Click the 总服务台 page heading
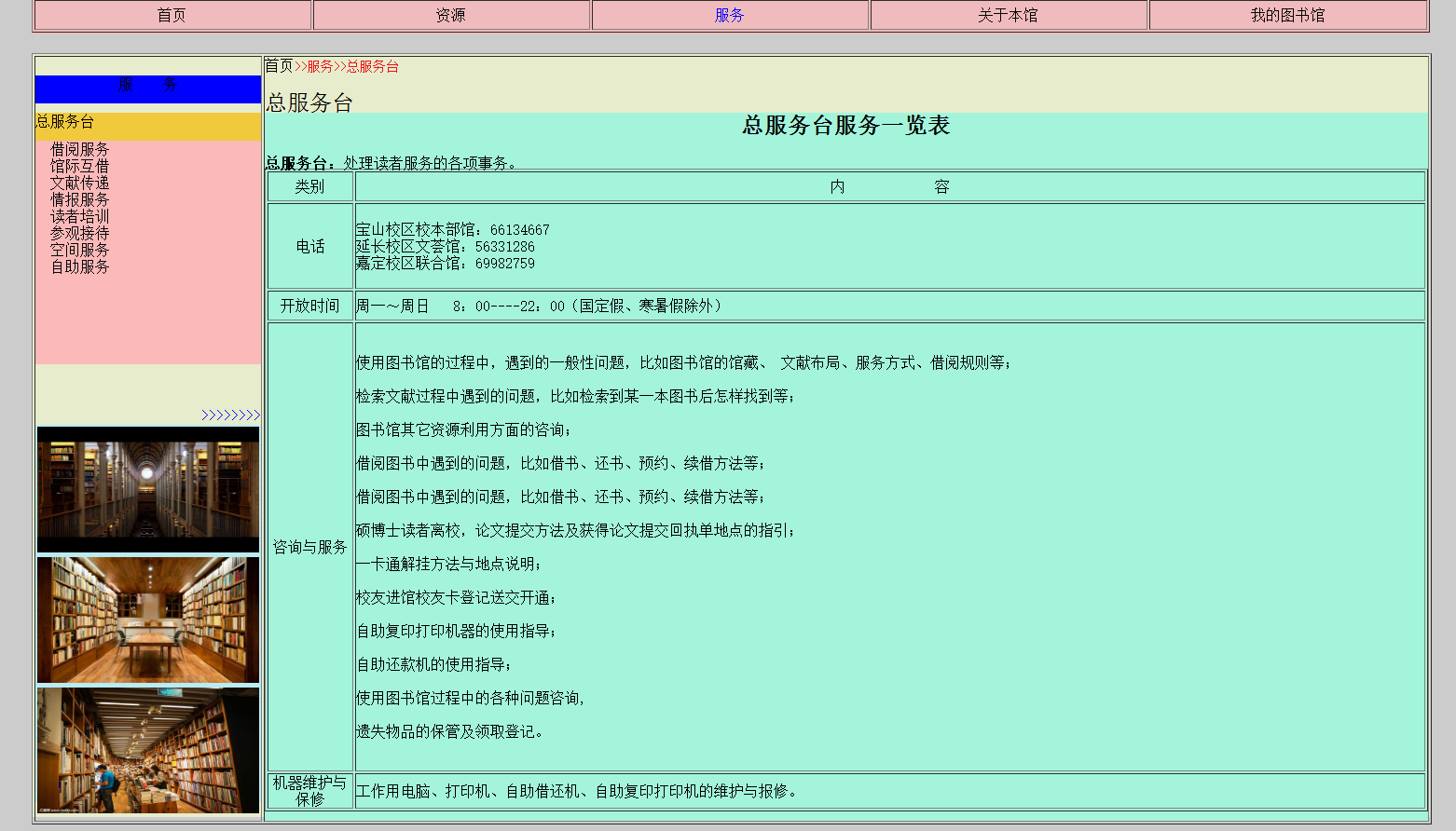The width and height of the screenshot is (1456, 831). click(309, 102)
